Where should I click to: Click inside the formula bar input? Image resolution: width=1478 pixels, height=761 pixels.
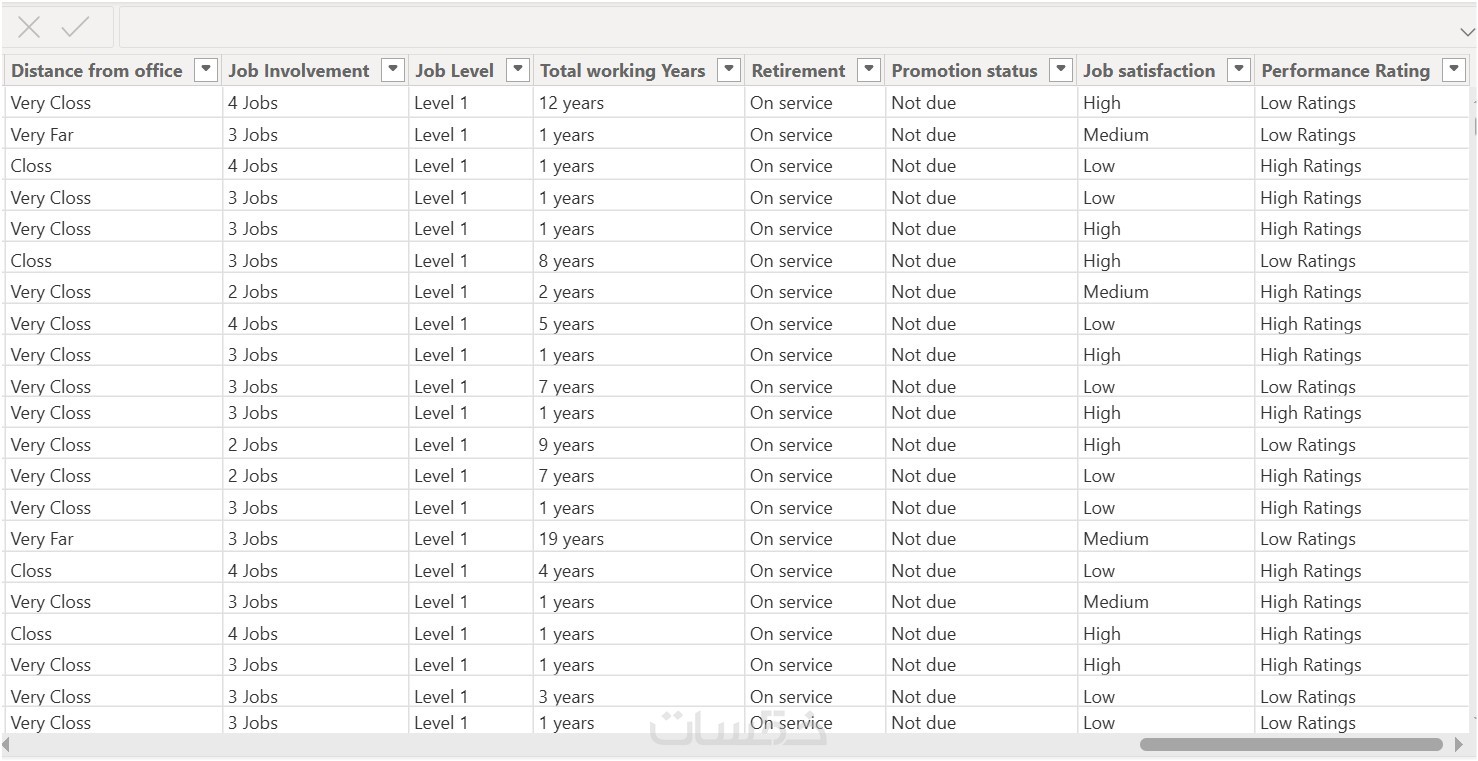coord(780,28)
